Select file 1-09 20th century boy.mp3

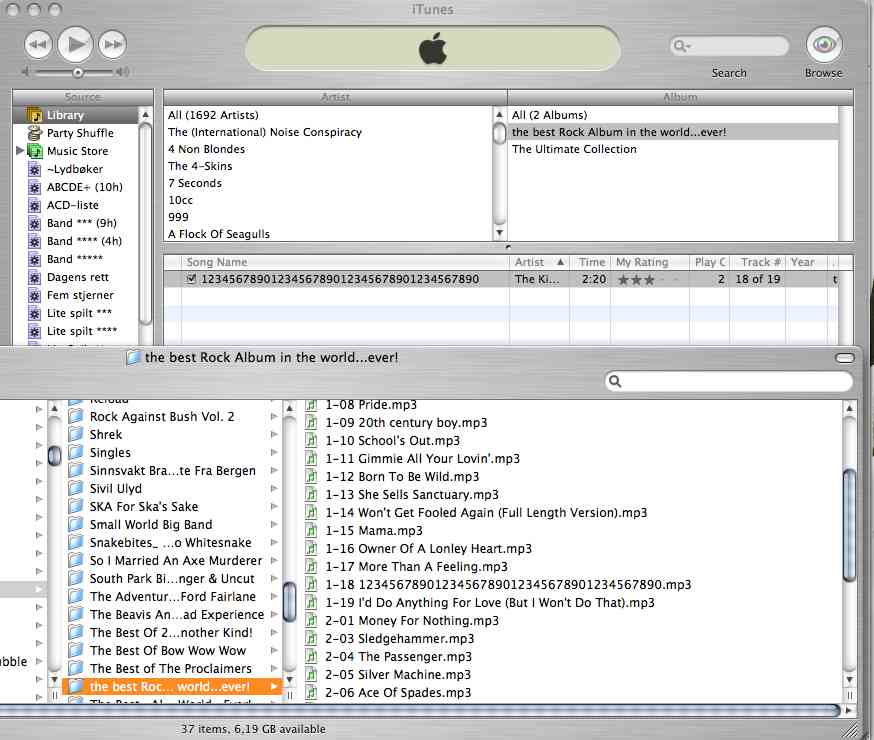click(406, 422)
